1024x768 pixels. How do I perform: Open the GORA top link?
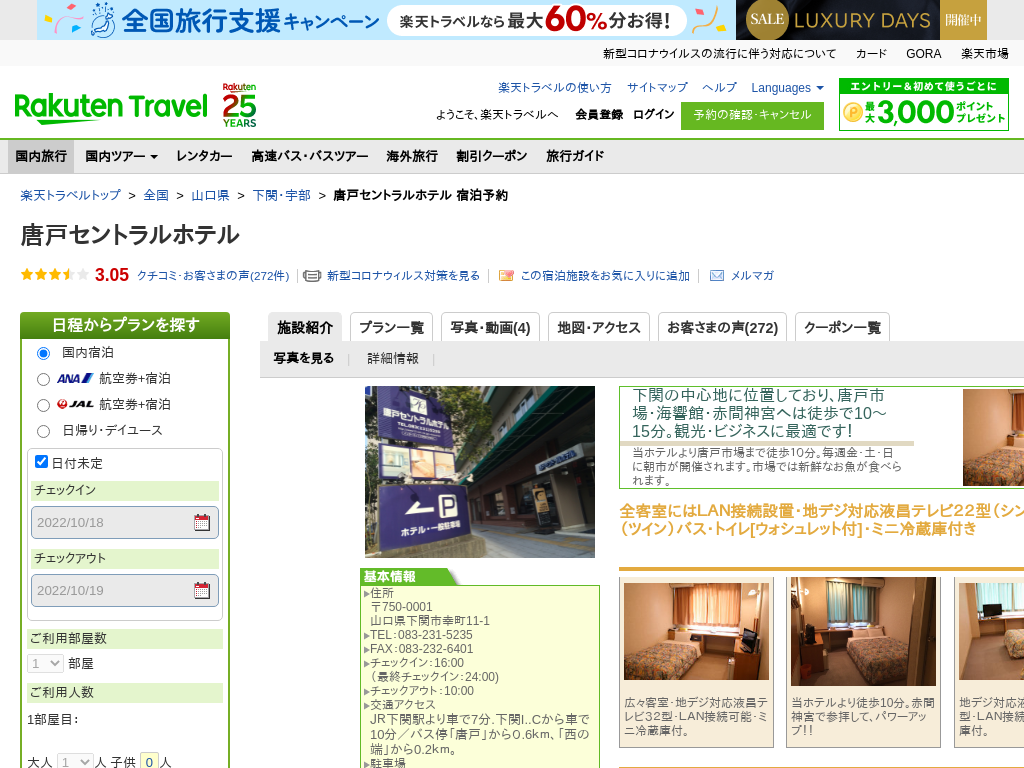(x=923, y=54)
